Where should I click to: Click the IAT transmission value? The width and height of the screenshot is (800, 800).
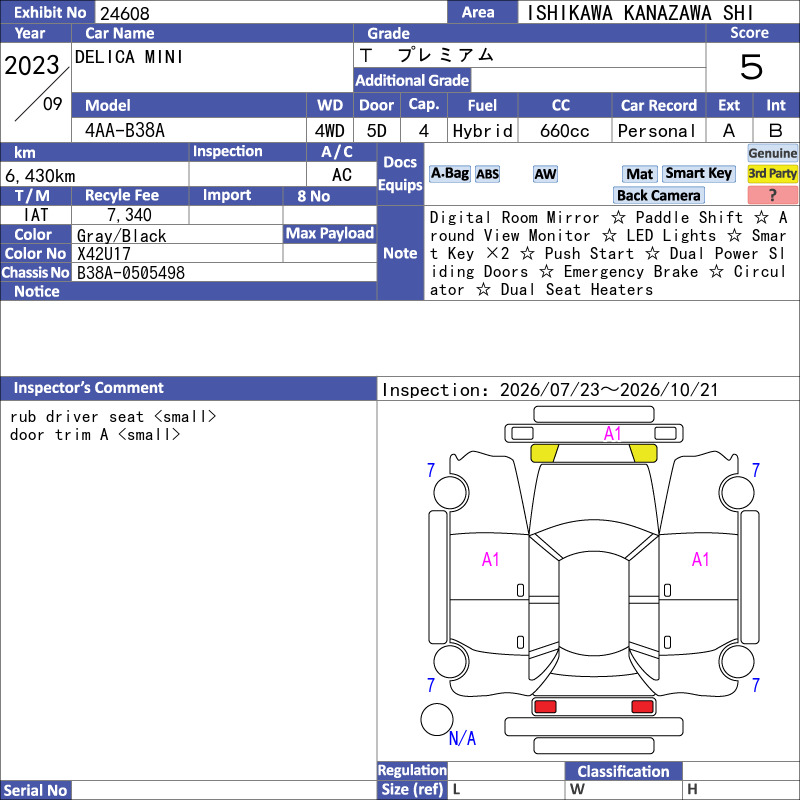point(36,215)
